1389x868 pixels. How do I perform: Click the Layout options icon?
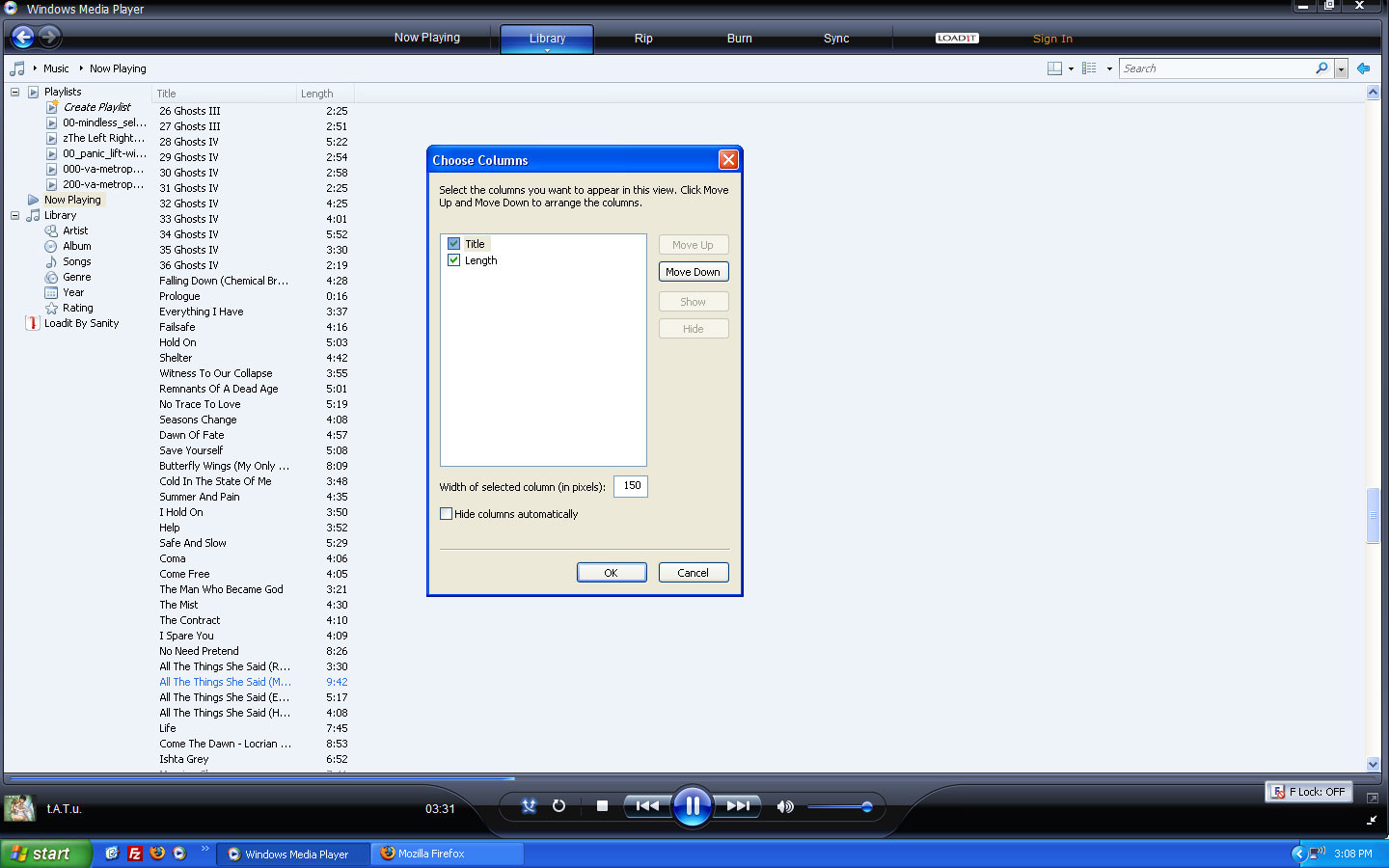tap(1054, 68)
